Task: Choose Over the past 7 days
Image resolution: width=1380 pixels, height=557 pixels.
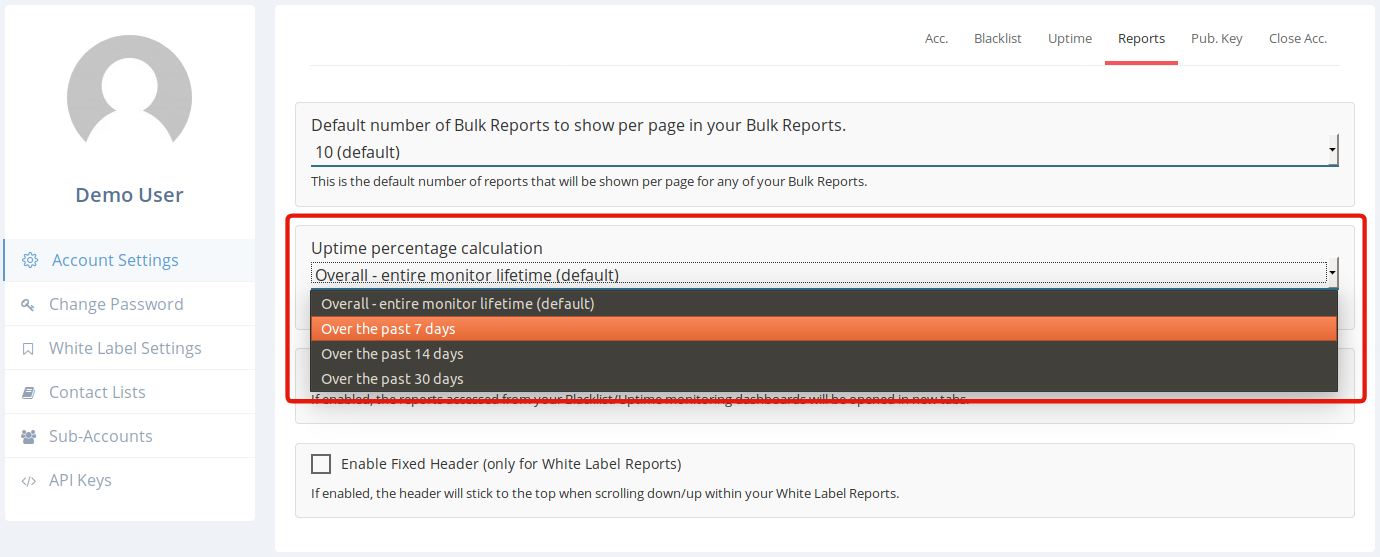Action: [825, 329]
